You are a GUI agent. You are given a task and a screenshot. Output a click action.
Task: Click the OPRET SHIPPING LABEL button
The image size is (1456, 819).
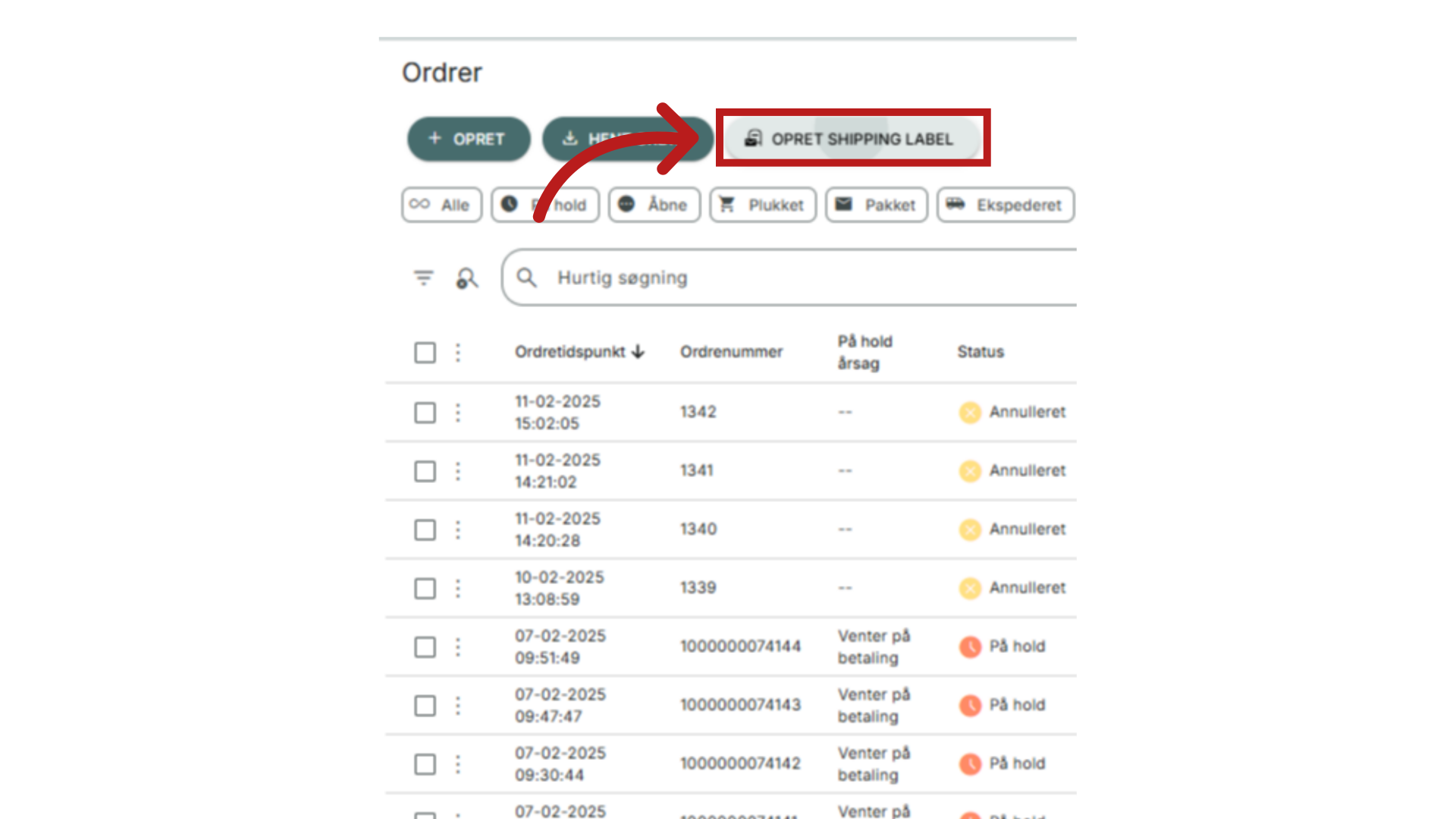[x=852, y=139]
